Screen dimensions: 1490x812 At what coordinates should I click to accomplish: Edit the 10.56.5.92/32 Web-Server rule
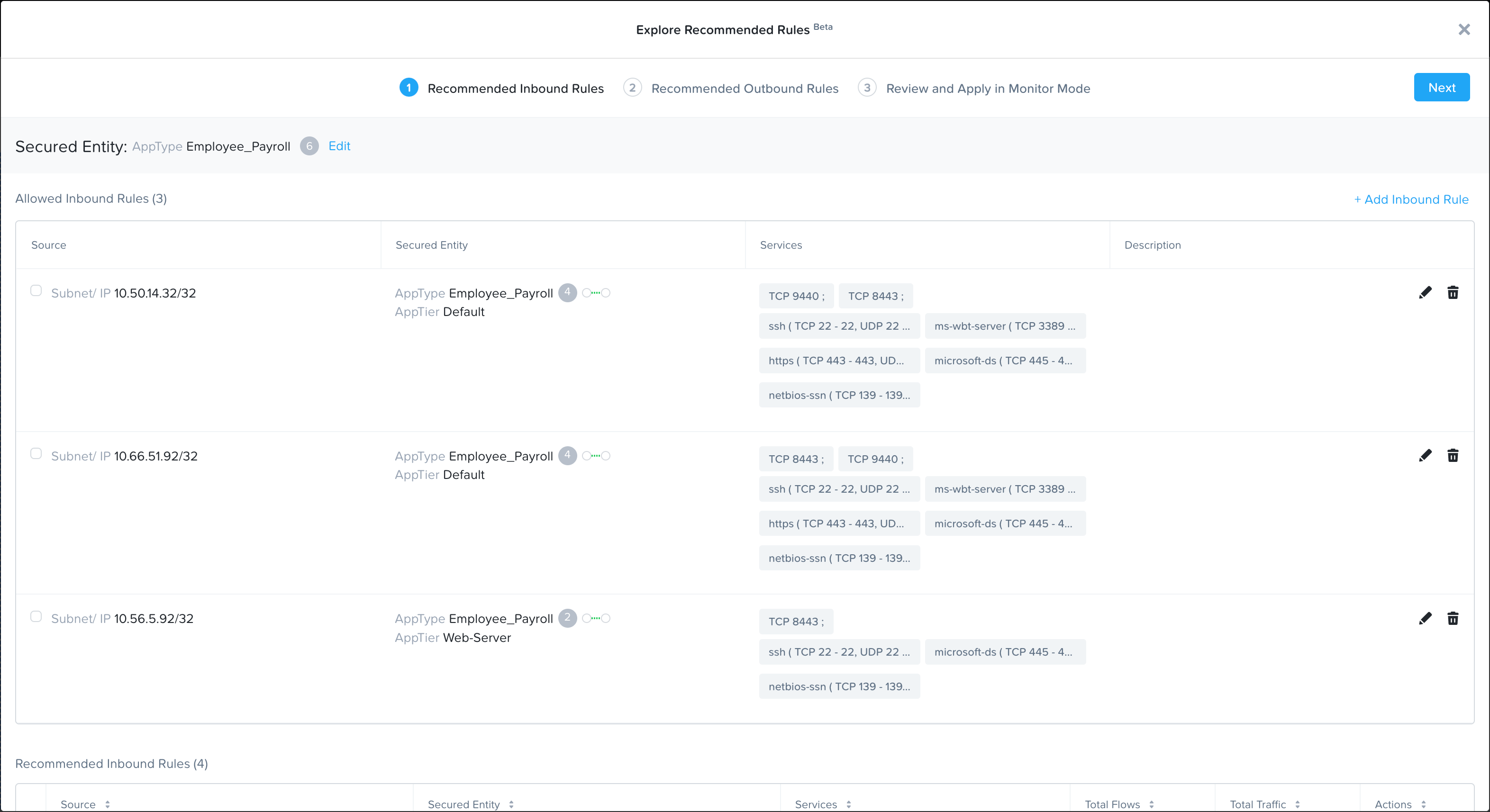click(1425, 618)
